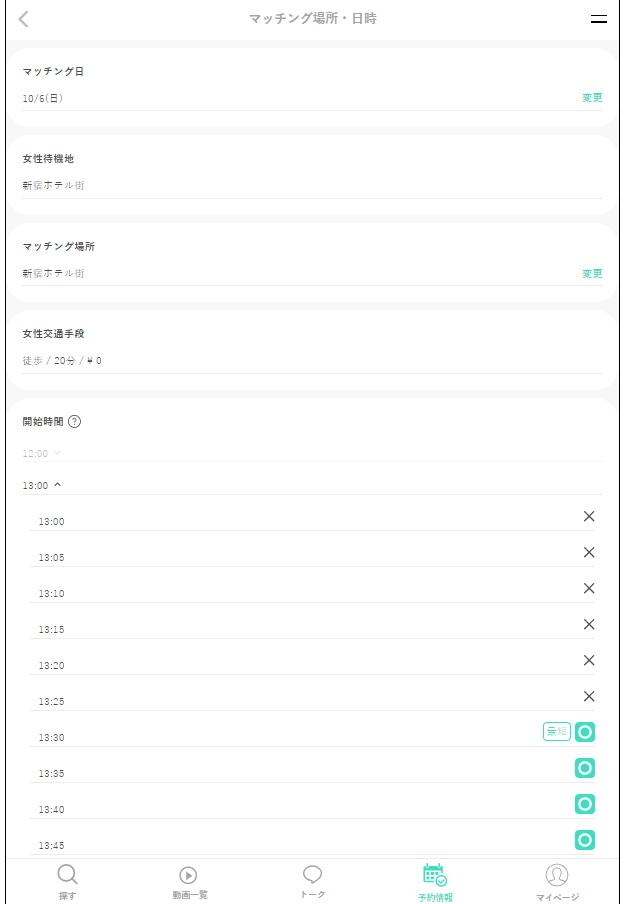The image size is (625, 904).
Task: Open トーク chat tab
Action: coord(312,882)
